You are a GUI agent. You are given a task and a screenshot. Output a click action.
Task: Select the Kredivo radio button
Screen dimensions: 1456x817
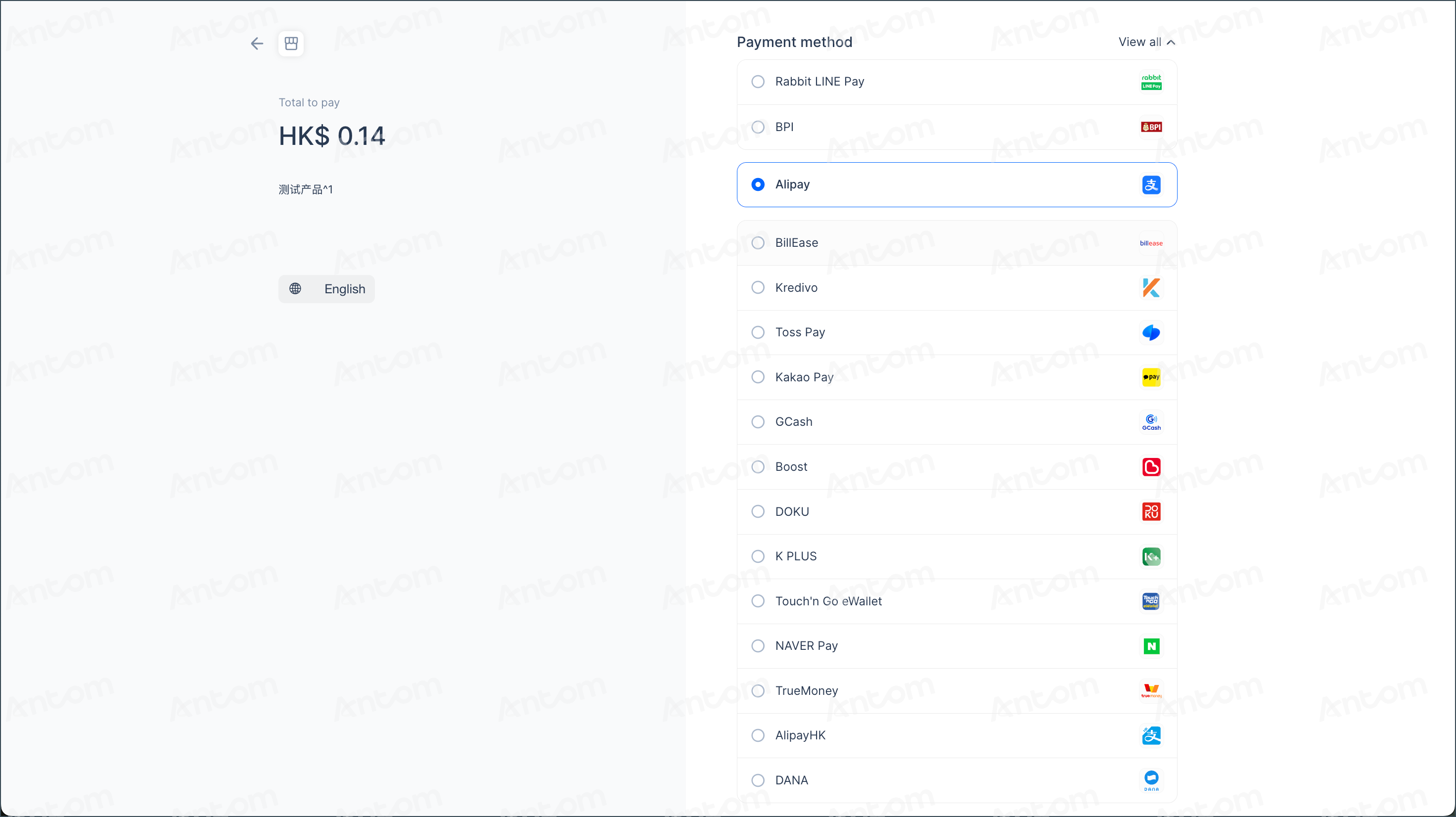(x=758, y=288)
